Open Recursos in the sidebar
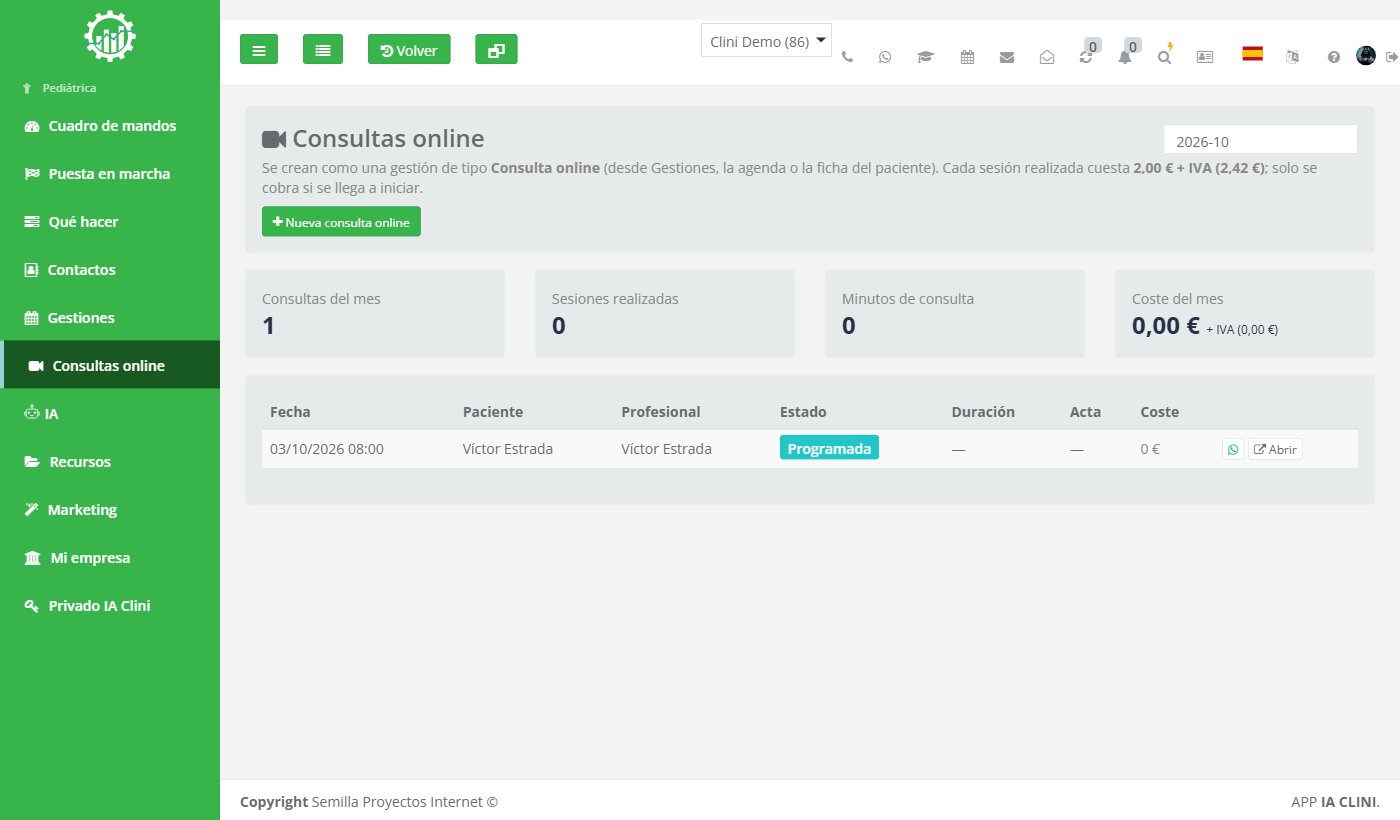 (x=110, y=462)
